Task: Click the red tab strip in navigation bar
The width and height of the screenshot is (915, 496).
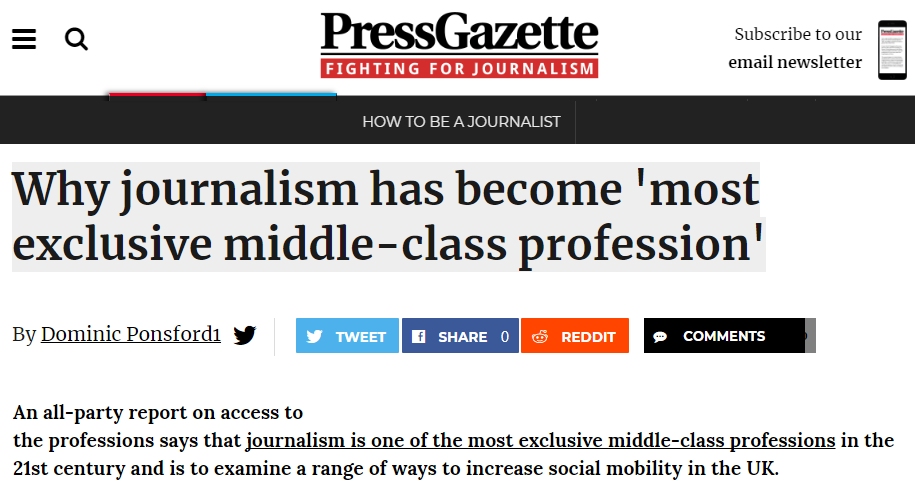Action: (156, 95)
